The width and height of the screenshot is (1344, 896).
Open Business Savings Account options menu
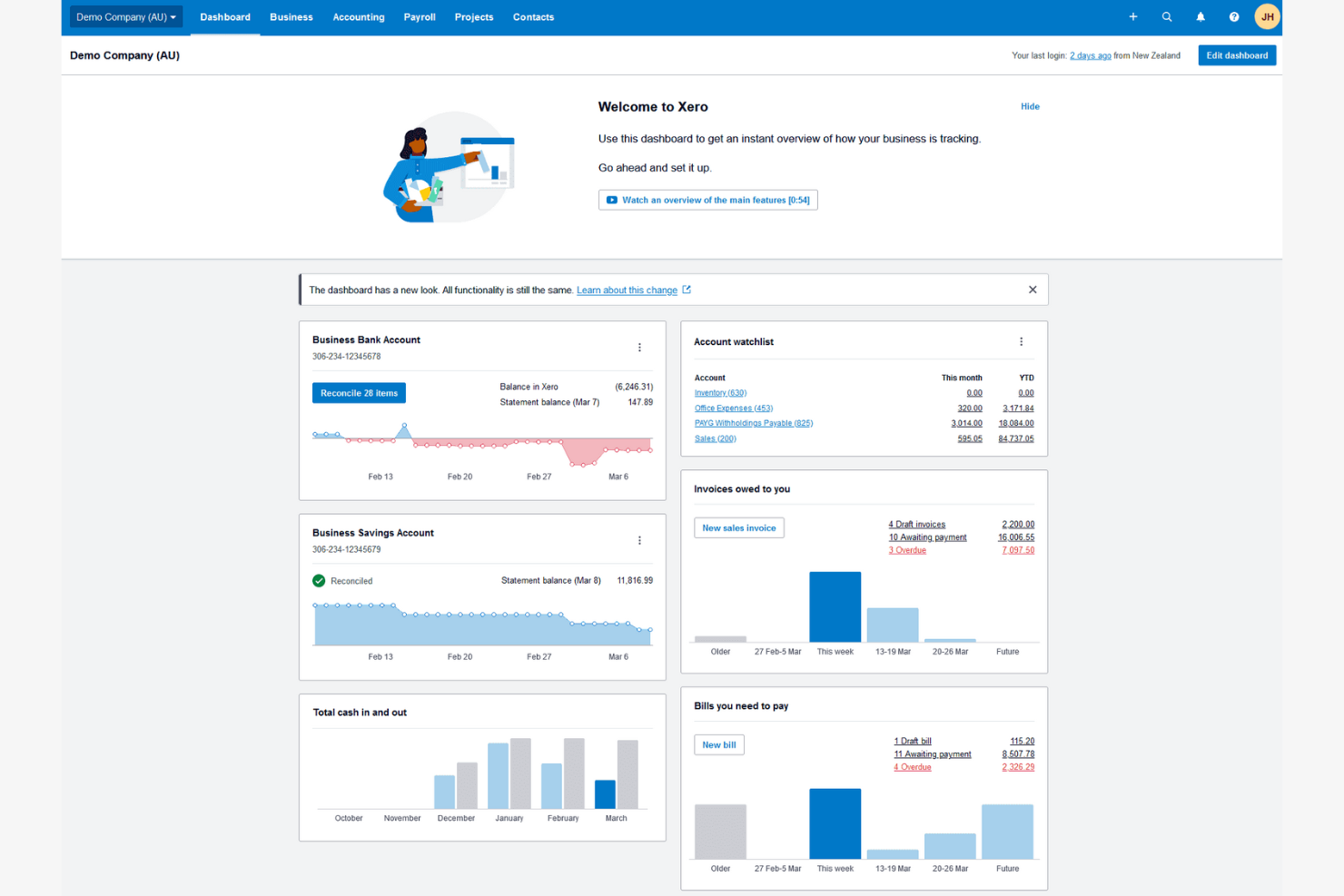pyautogui.click(x=639, y=540)
